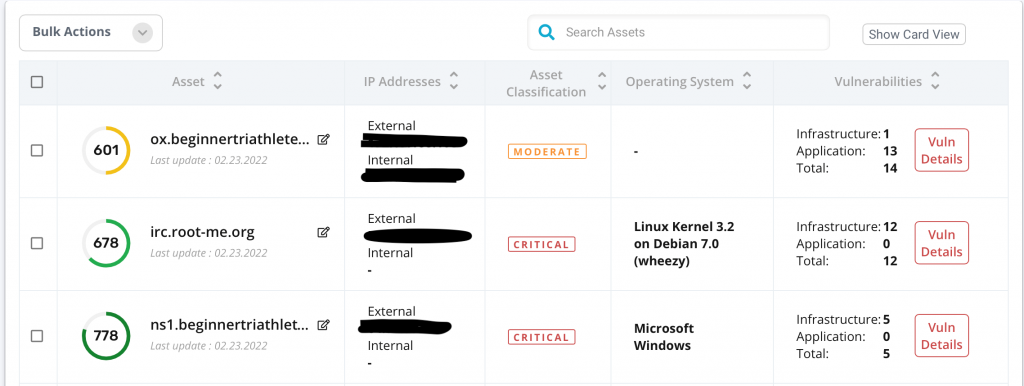Click the search magnifier icon

[x=546, y=33]
